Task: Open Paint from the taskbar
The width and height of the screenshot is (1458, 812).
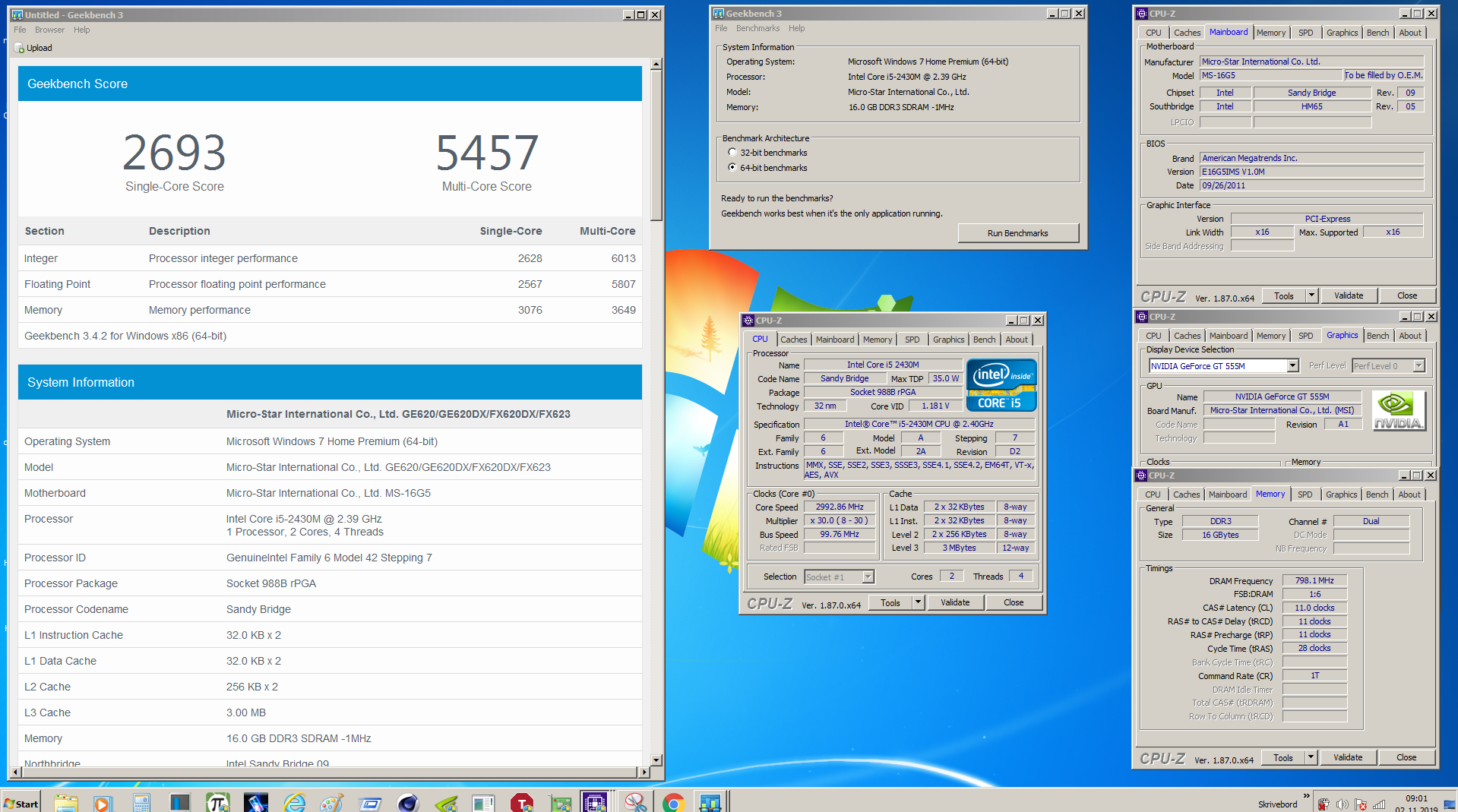Action: (332, 803)
